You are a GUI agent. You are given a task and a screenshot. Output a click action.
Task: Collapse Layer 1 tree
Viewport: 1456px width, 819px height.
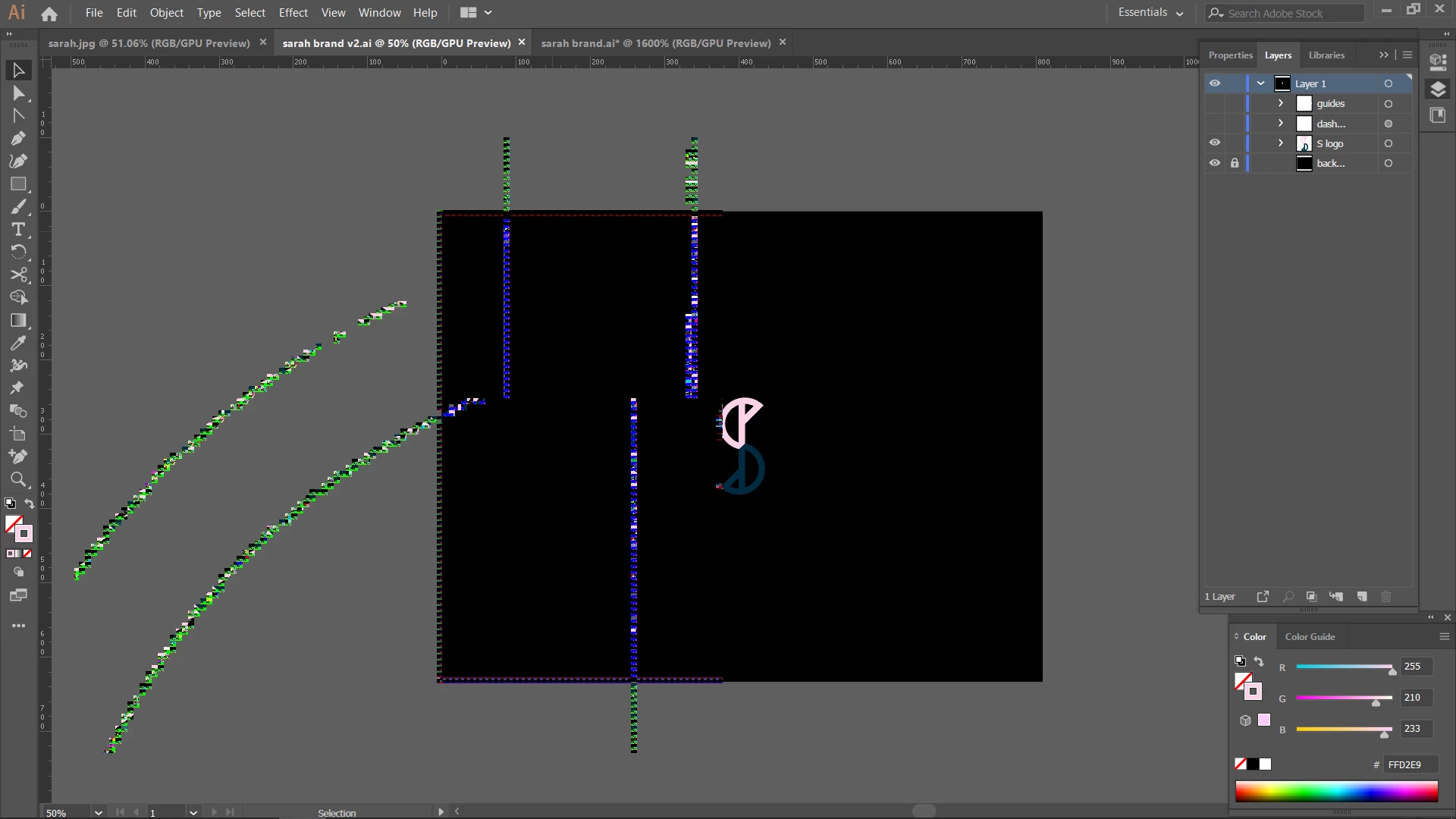[x=1260, y=83]
